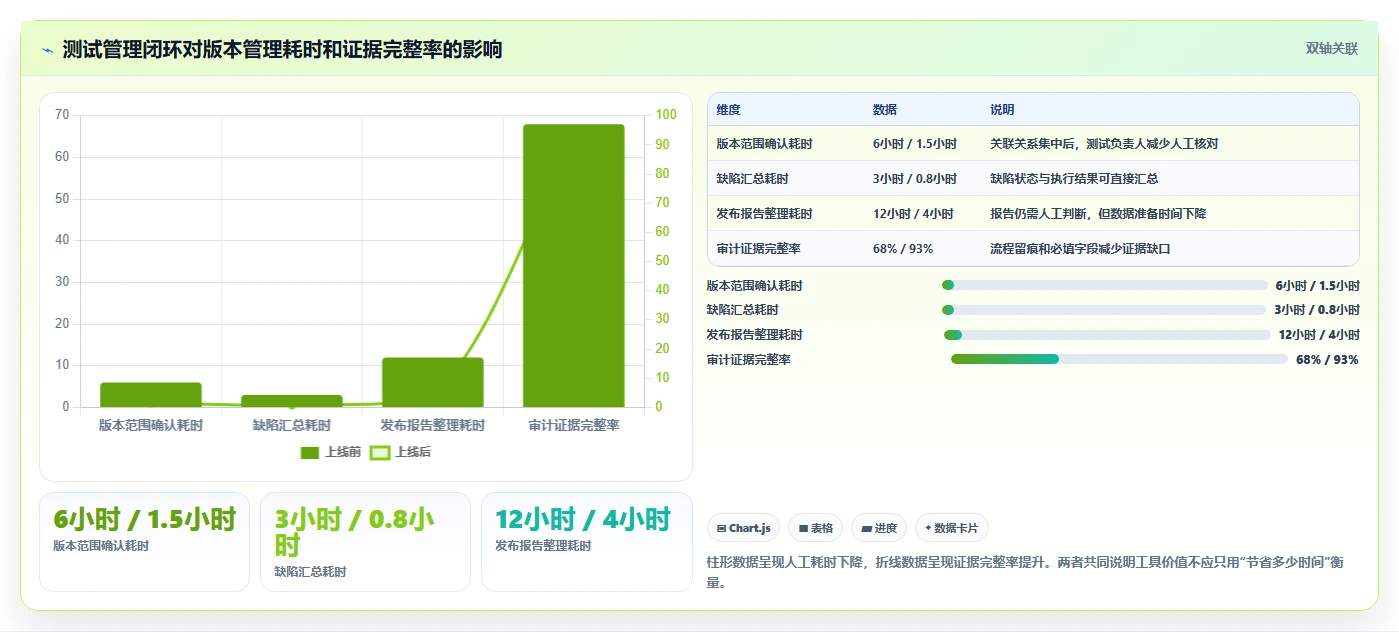Click the 版本范围确认耗时 progress bar
This screenshot has width=1399, height=632.
click(x=1105, y=285)
